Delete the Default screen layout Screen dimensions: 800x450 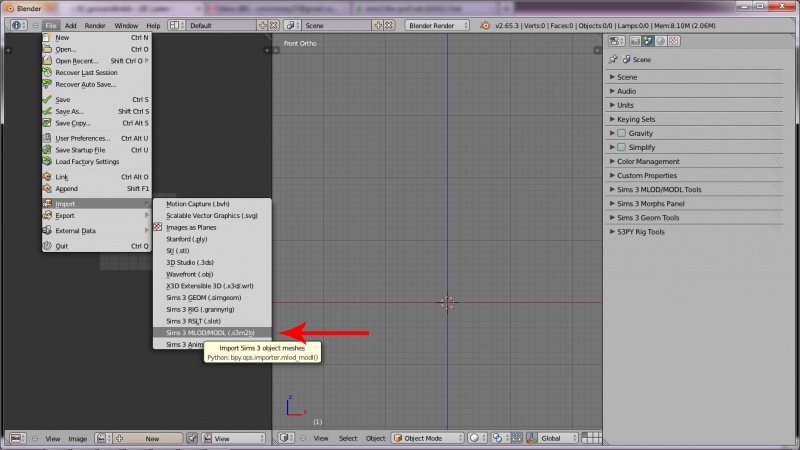tap(274, 25)
